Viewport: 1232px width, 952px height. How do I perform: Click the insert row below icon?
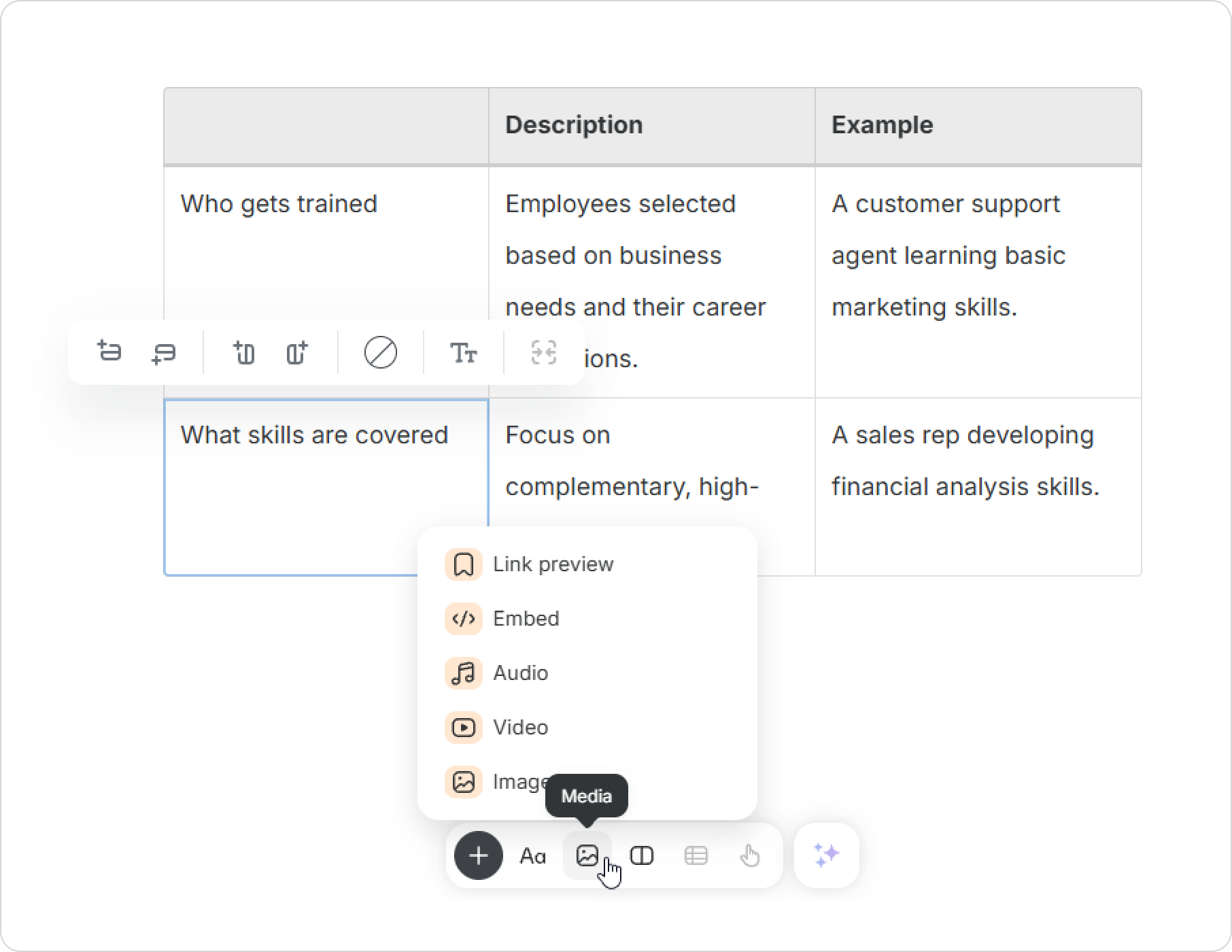pyautogui.click(x=163, y=353)
